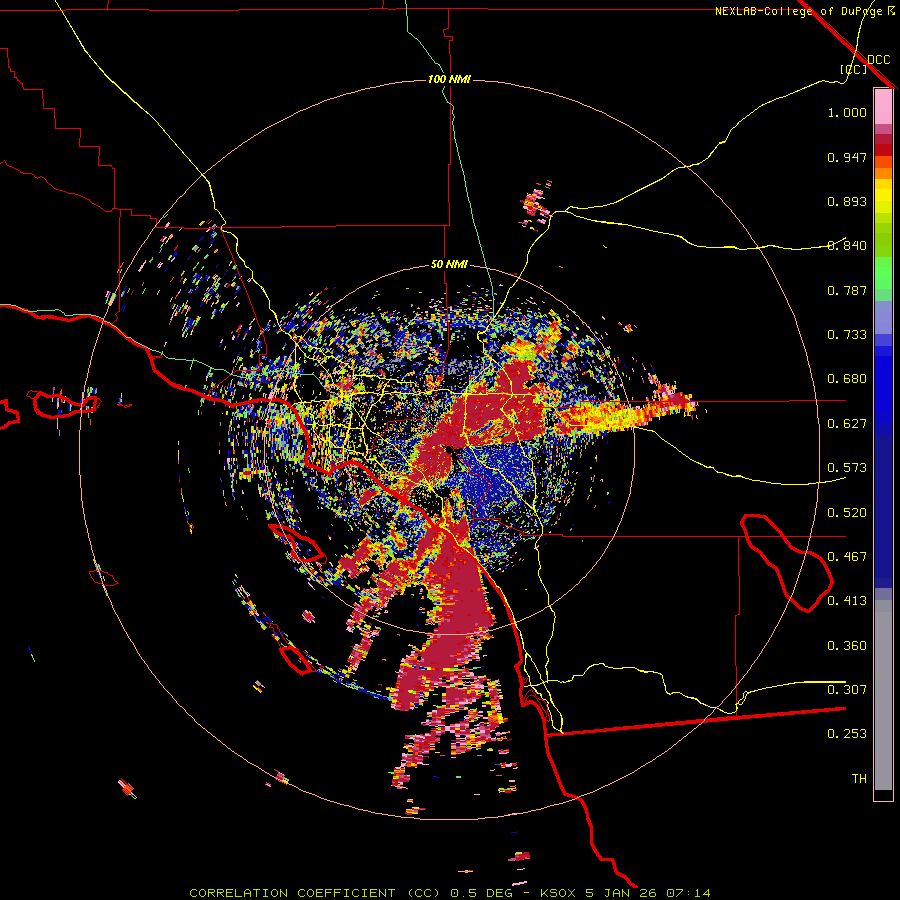Image resolution: width=900 pixels, height=900 pixels.
Task: Click the [CC] label above color bar
Action: (854, 69)
